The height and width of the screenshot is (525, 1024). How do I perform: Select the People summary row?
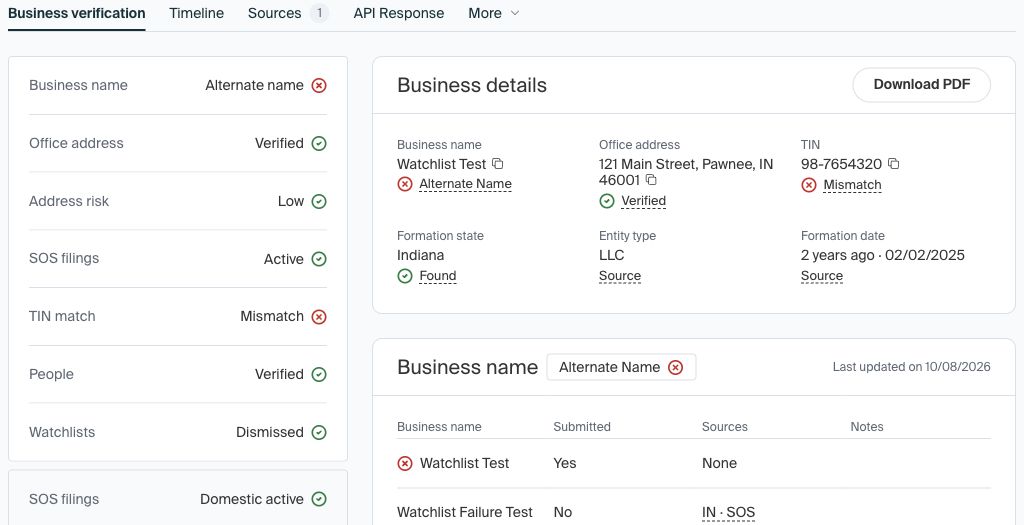pos(178,374)
